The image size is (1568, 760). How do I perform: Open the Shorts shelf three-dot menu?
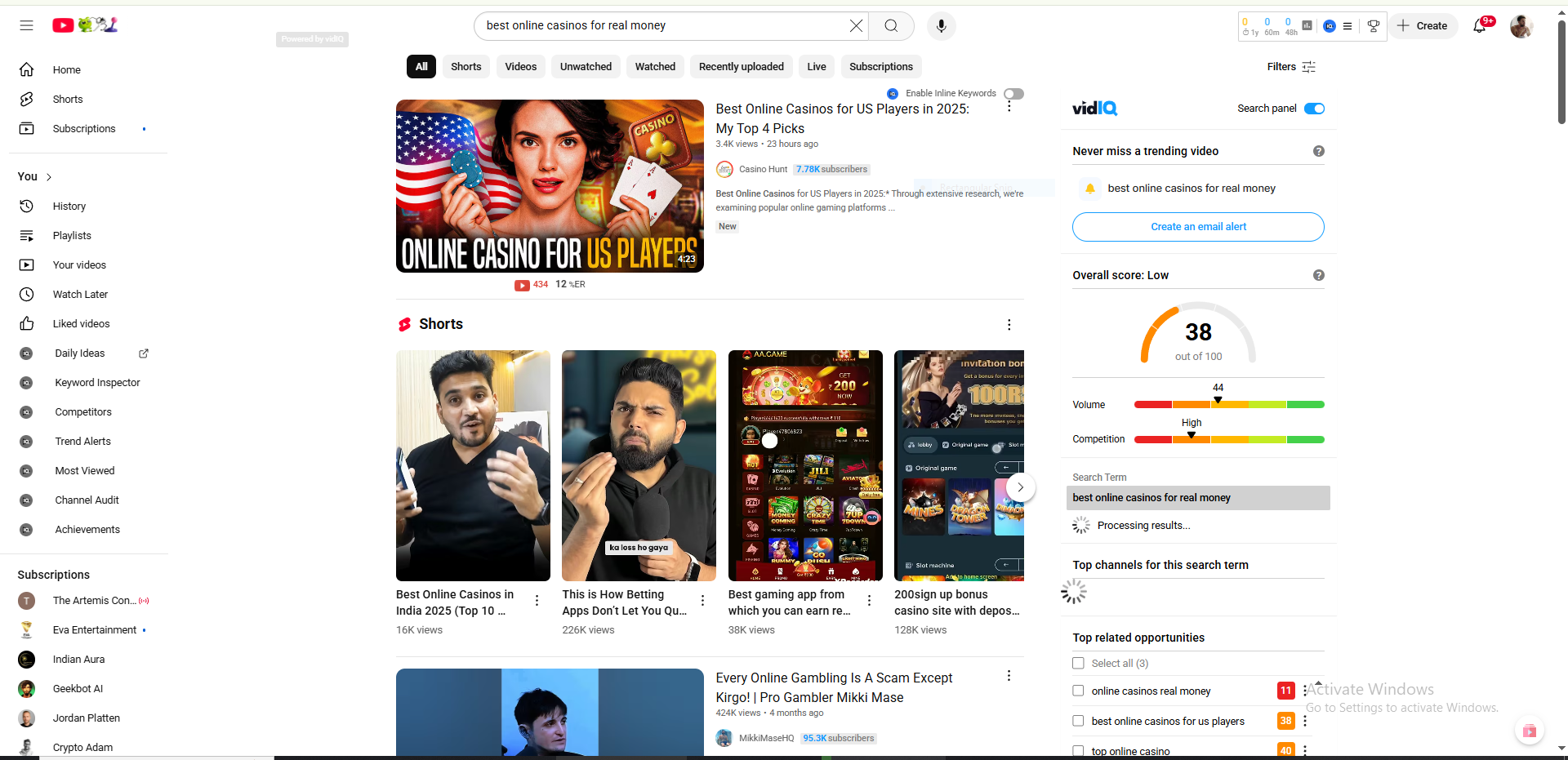click(x=1009, y=325)
